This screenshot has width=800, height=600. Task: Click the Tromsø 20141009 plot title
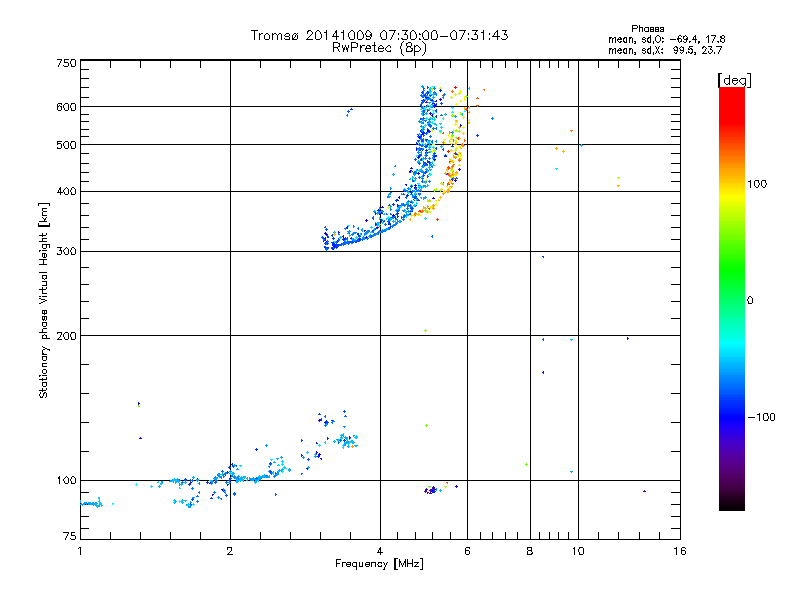(x=379, y=35)
